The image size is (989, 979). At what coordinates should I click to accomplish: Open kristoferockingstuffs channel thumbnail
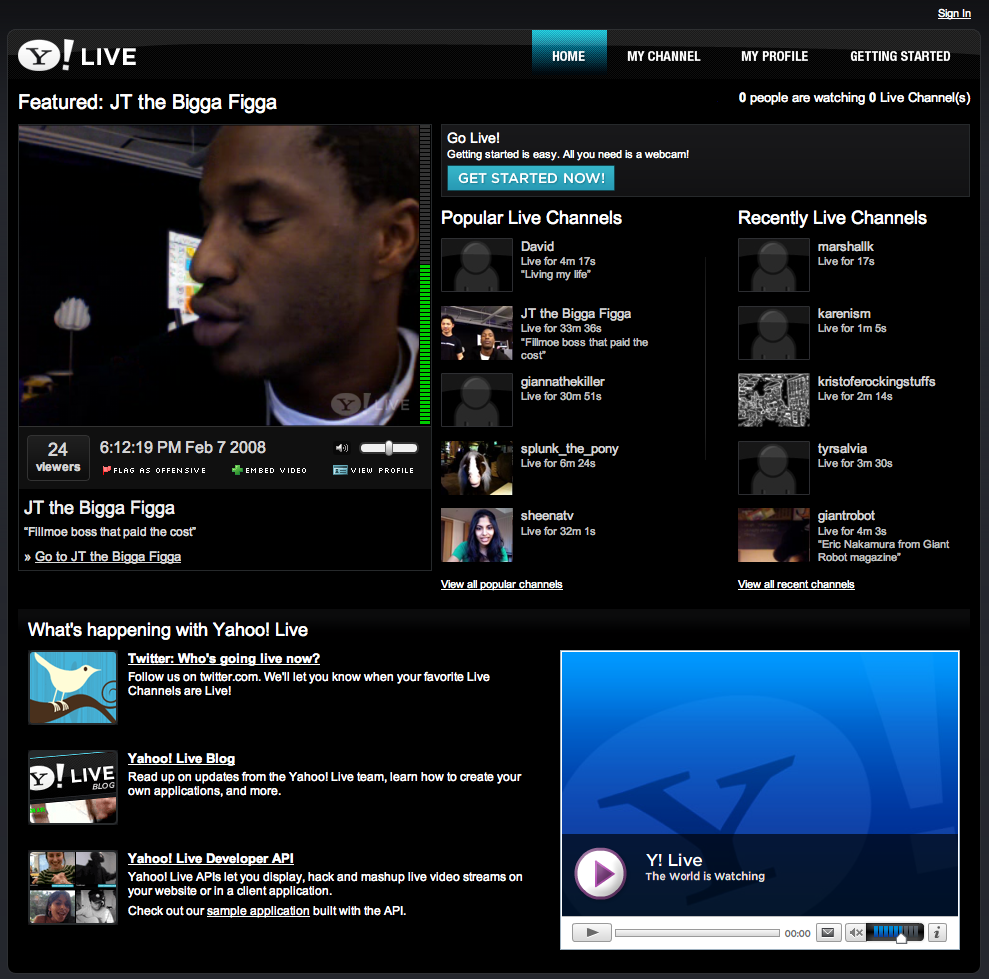coord(773,400)
